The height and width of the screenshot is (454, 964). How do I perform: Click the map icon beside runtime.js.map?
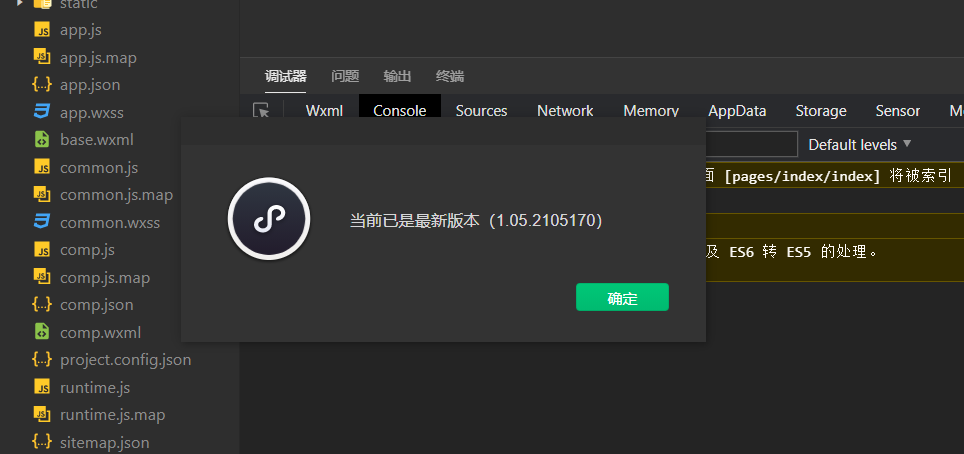[x=41, y=415]
